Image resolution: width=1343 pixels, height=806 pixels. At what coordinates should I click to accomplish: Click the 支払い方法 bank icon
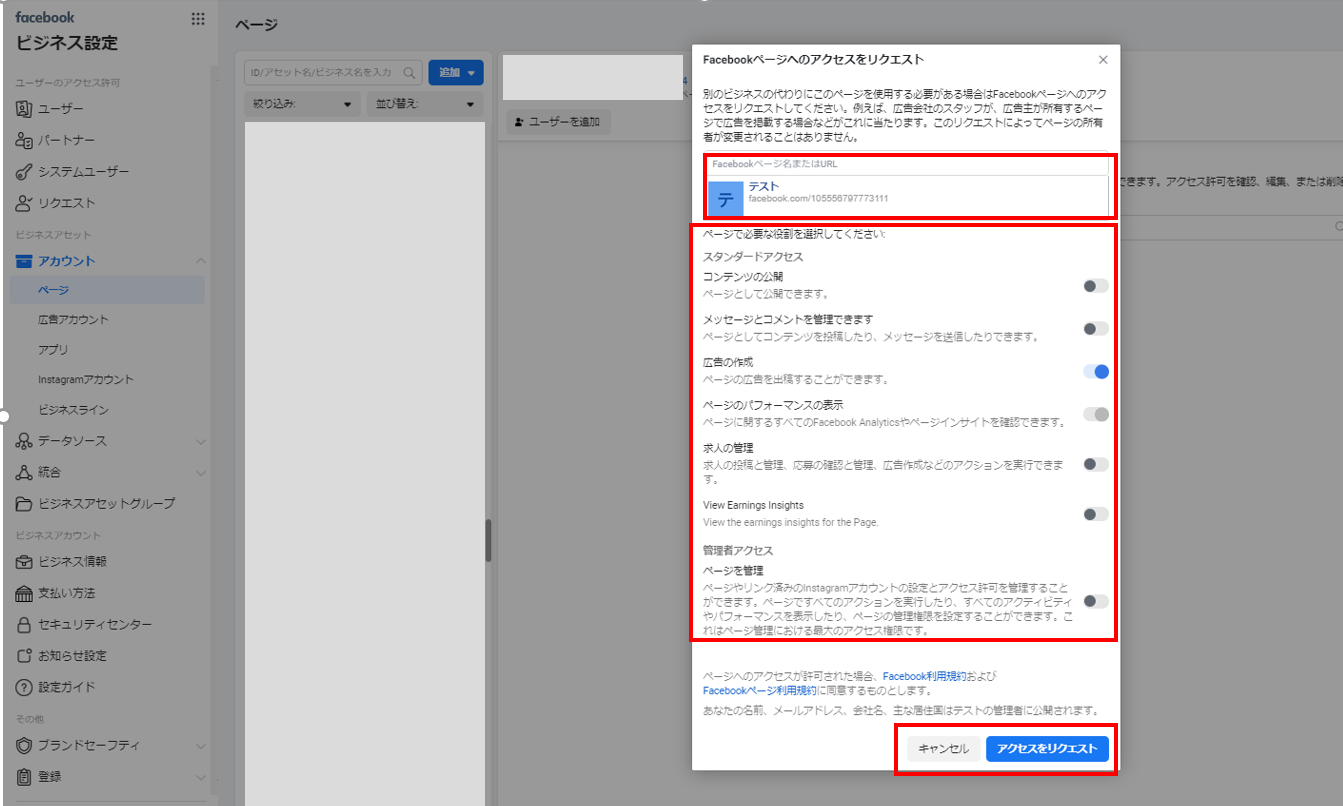25,594
